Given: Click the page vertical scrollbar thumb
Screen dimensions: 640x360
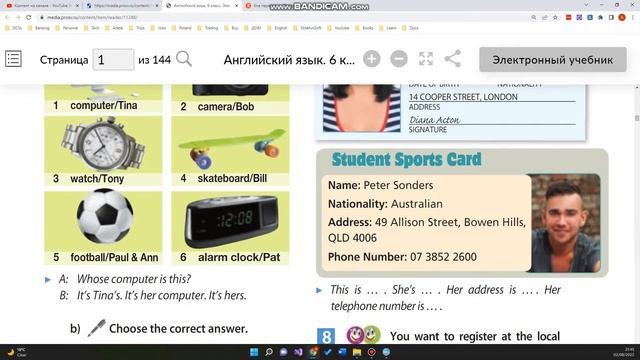Looking at the screenshot, I should tap(637, 118).
